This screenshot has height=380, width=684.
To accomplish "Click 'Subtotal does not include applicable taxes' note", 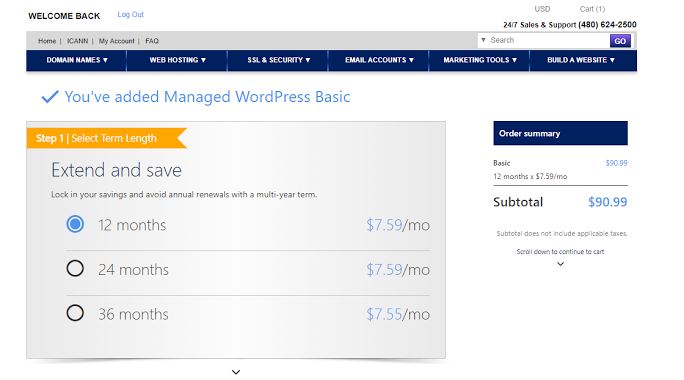I will point(562,234).
